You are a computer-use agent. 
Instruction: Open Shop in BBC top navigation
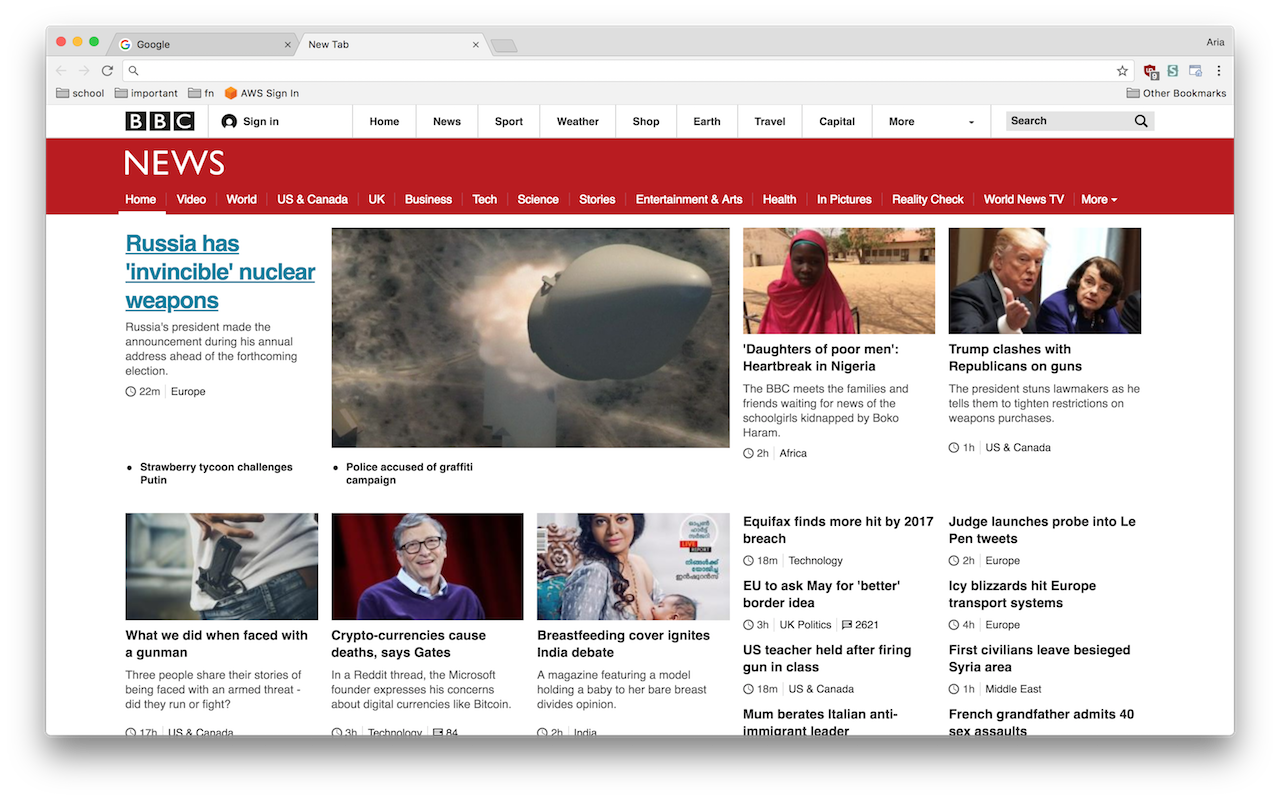tap(646, 121)
